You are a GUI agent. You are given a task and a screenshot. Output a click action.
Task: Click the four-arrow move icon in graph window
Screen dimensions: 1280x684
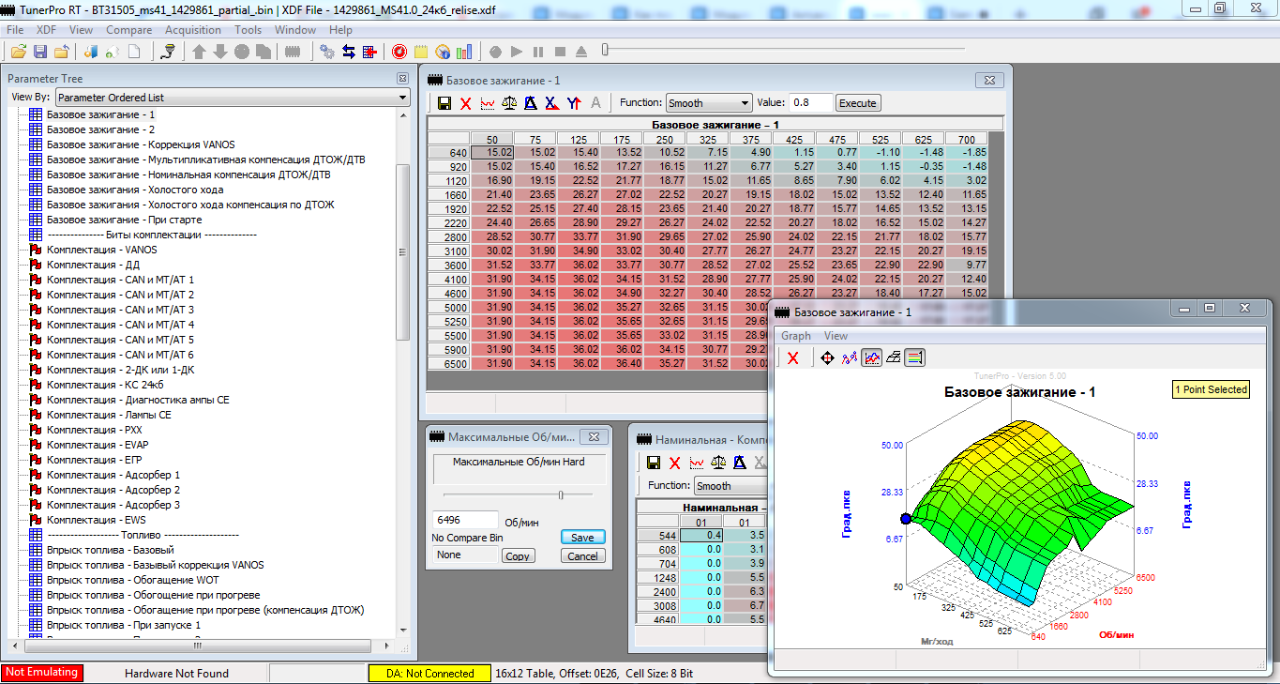pyautogui.click(x=827, y=358)
